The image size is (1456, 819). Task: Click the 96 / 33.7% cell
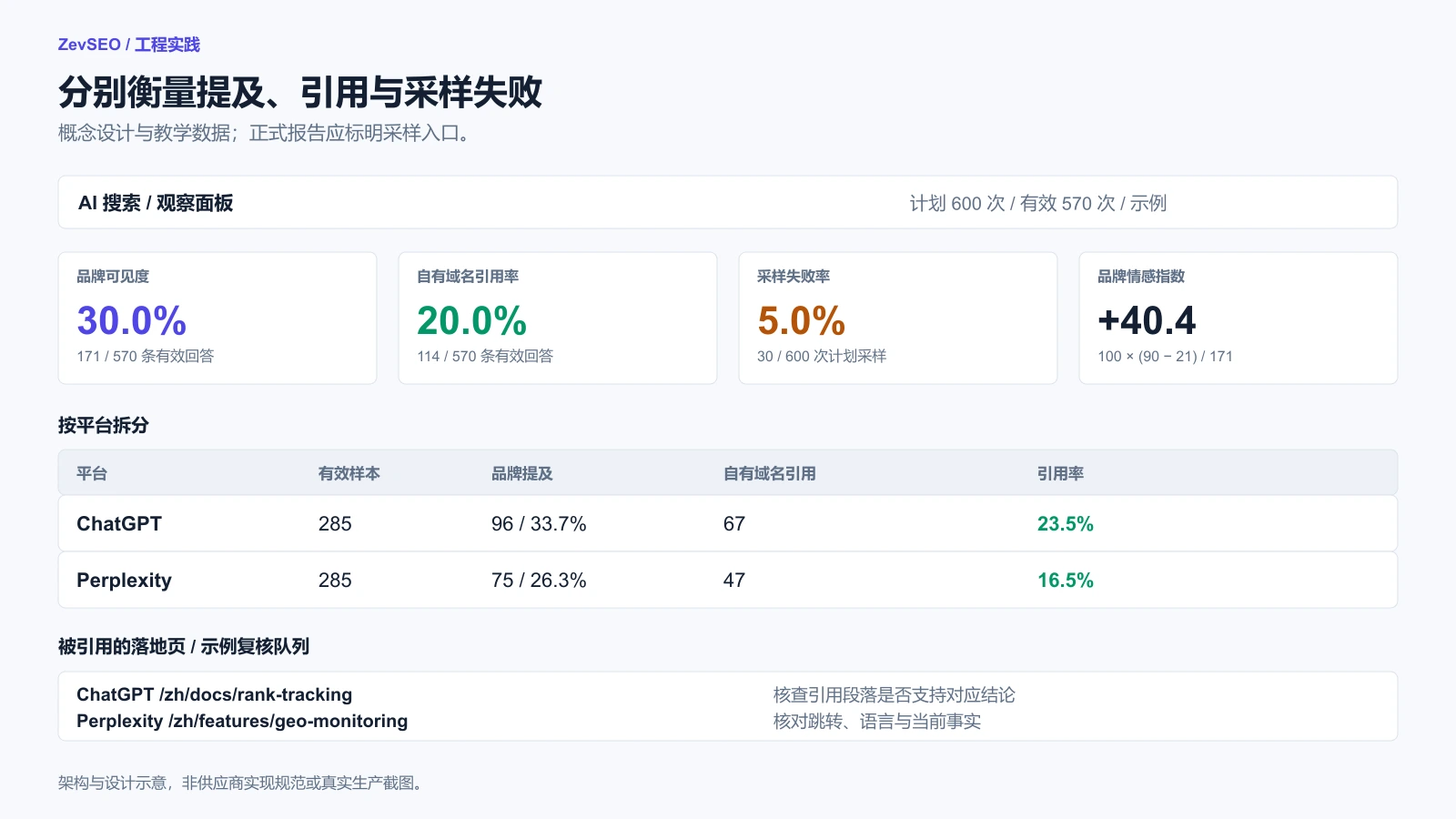click(539, 523)
